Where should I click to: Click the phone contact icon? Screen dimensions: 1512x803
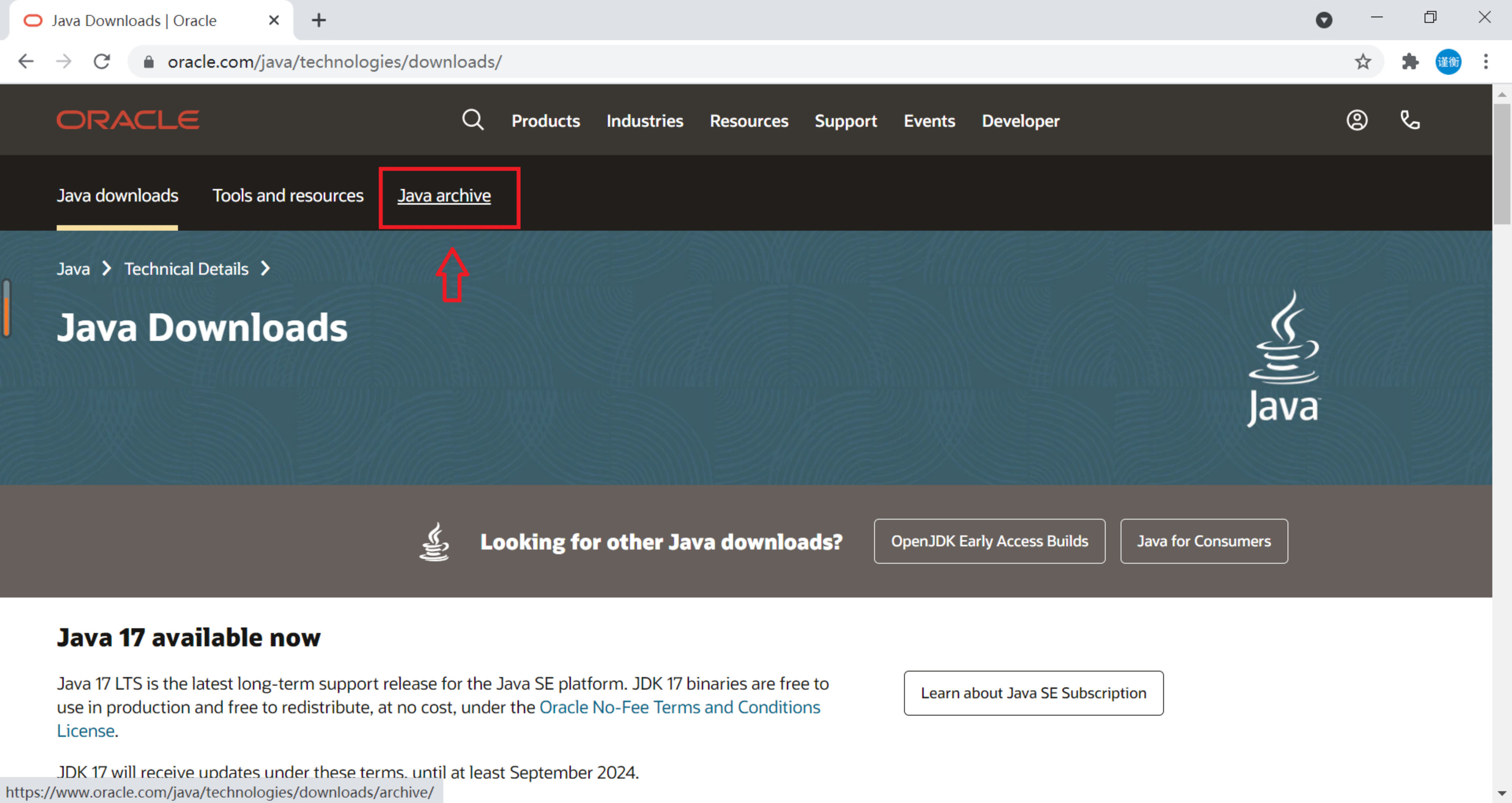(x=1410, y=120)
